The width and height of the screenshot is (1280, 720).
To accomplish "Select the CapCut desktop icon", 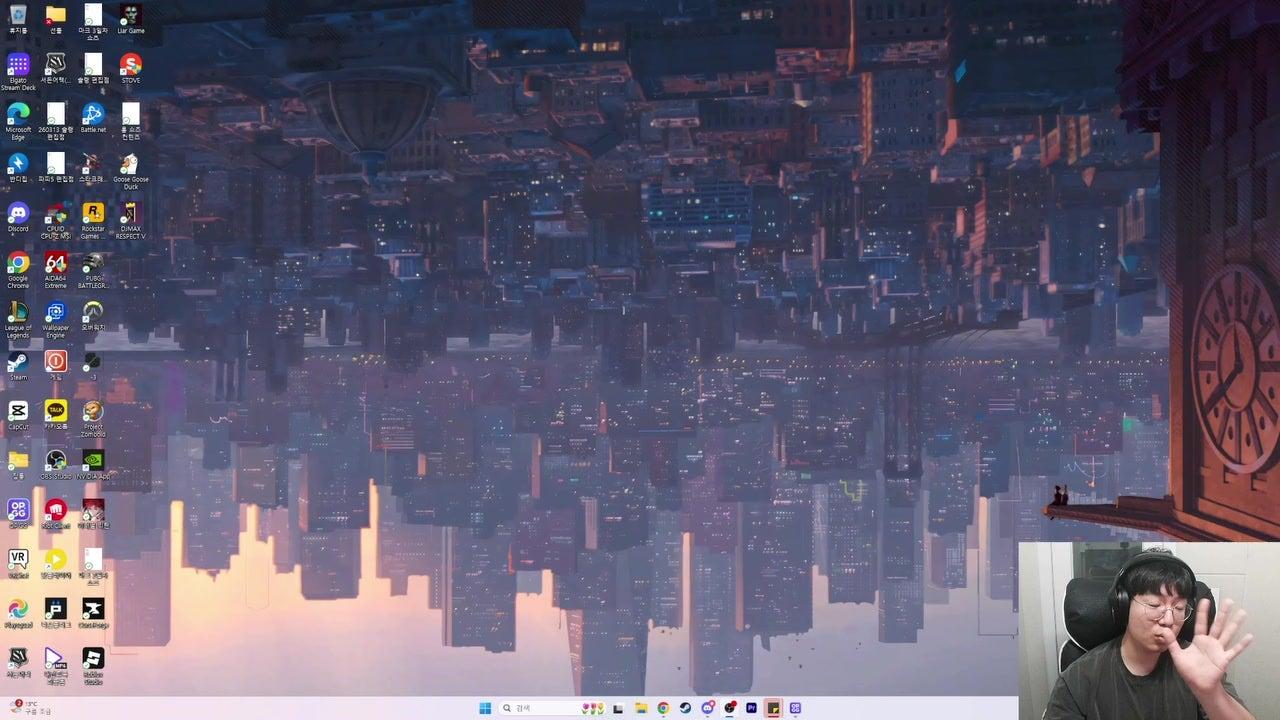I will click(x=18, y=411).
